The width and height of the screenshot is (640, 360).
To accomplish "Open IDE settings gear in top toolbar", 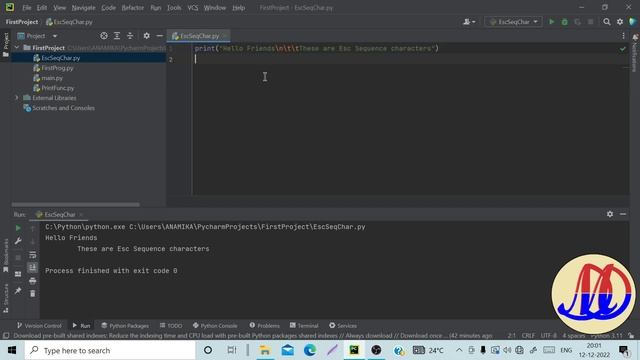I will [x=620, y=22].
